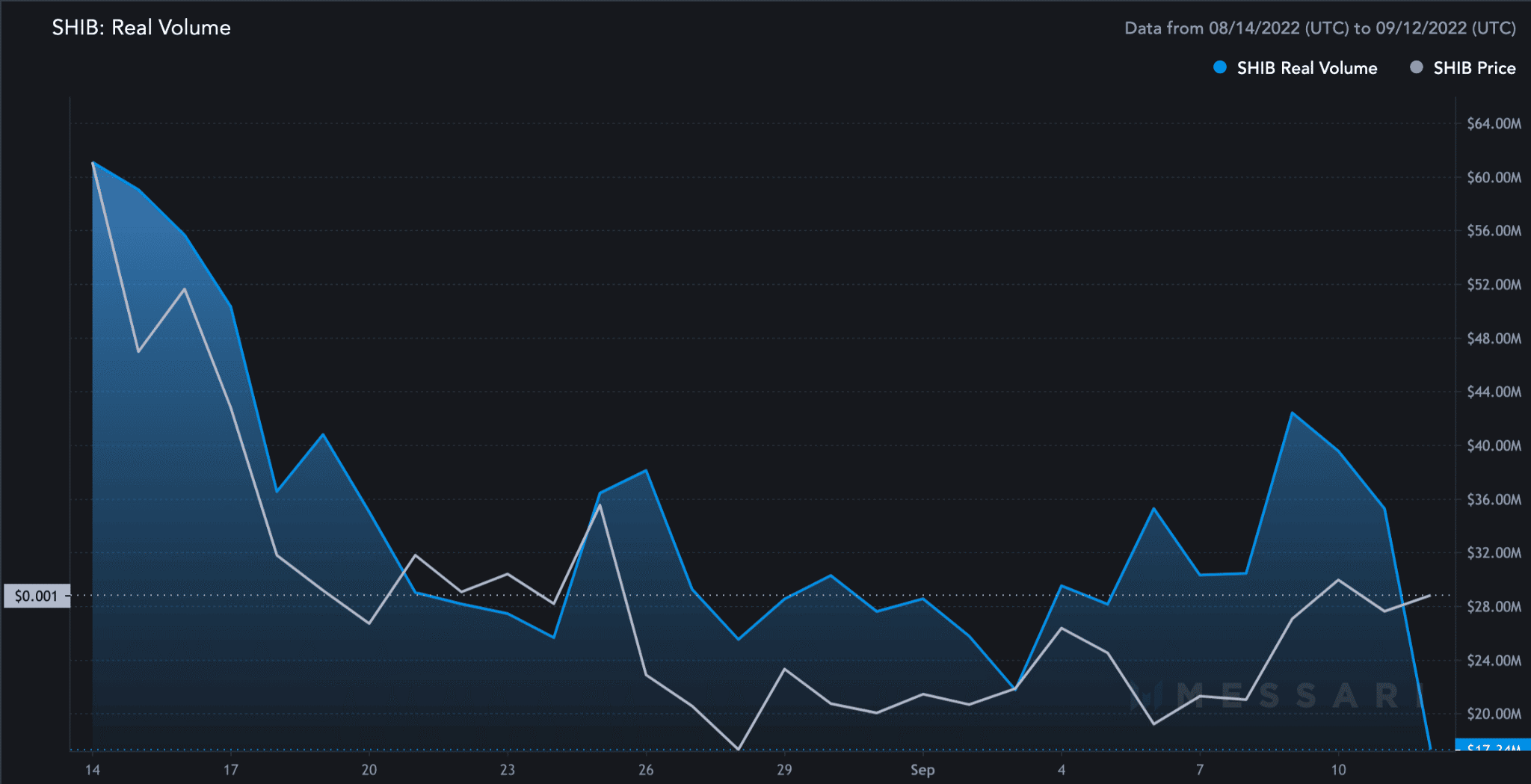Click the $24.00M axis label

click(x=1494, y=661)
